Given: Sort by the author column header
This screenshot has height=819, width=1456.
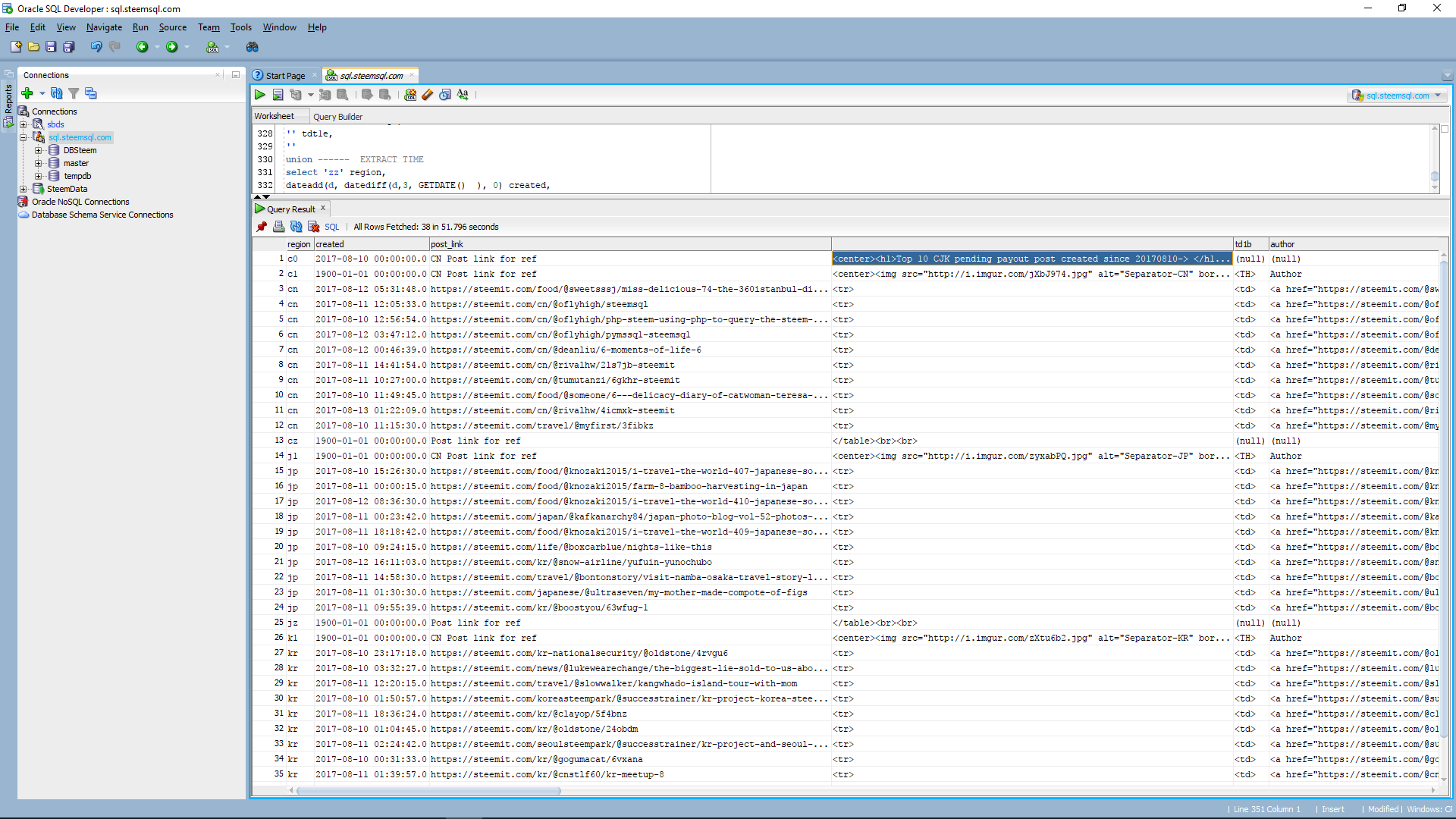Looking at the screenshot, I should [1354, 244].
